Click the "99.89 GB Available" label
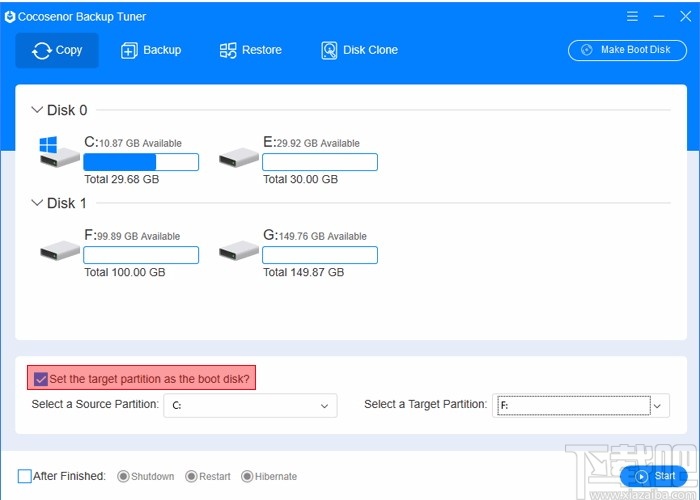The image size is (700, 500). 138,236
